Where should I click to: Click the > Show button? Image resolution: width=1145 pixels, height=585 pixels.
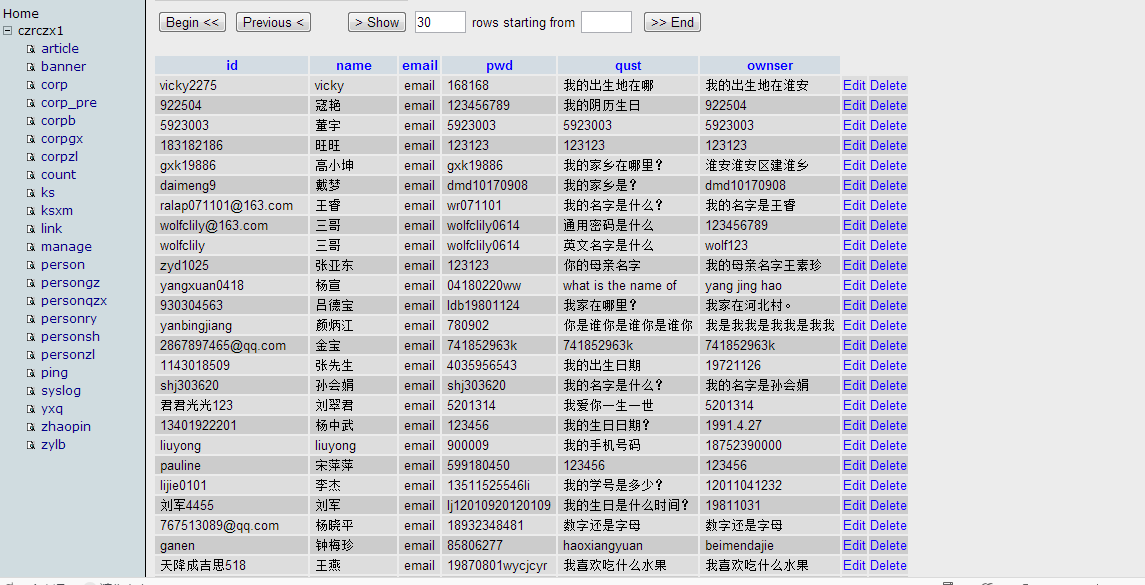pos(377,23)
